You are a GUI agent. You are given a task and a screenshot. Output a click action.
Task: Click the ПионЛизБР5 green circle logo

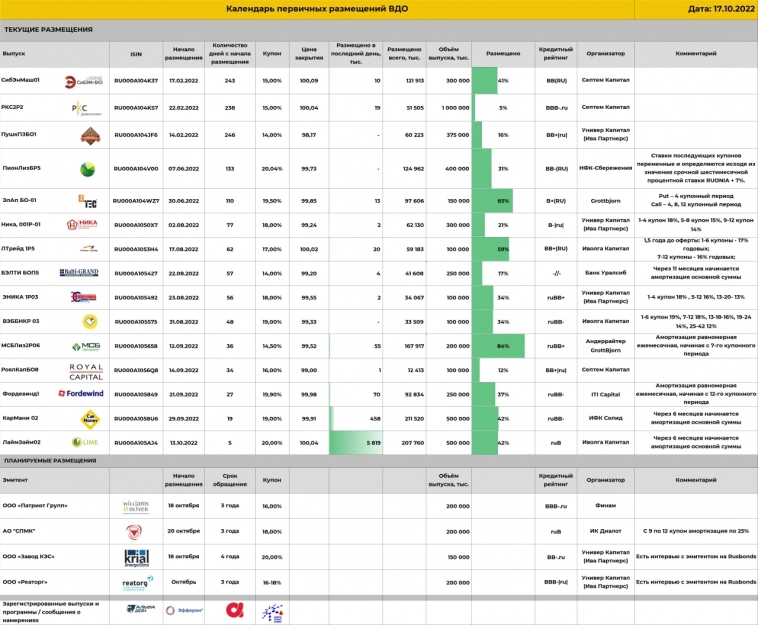(x=86, y=169)
